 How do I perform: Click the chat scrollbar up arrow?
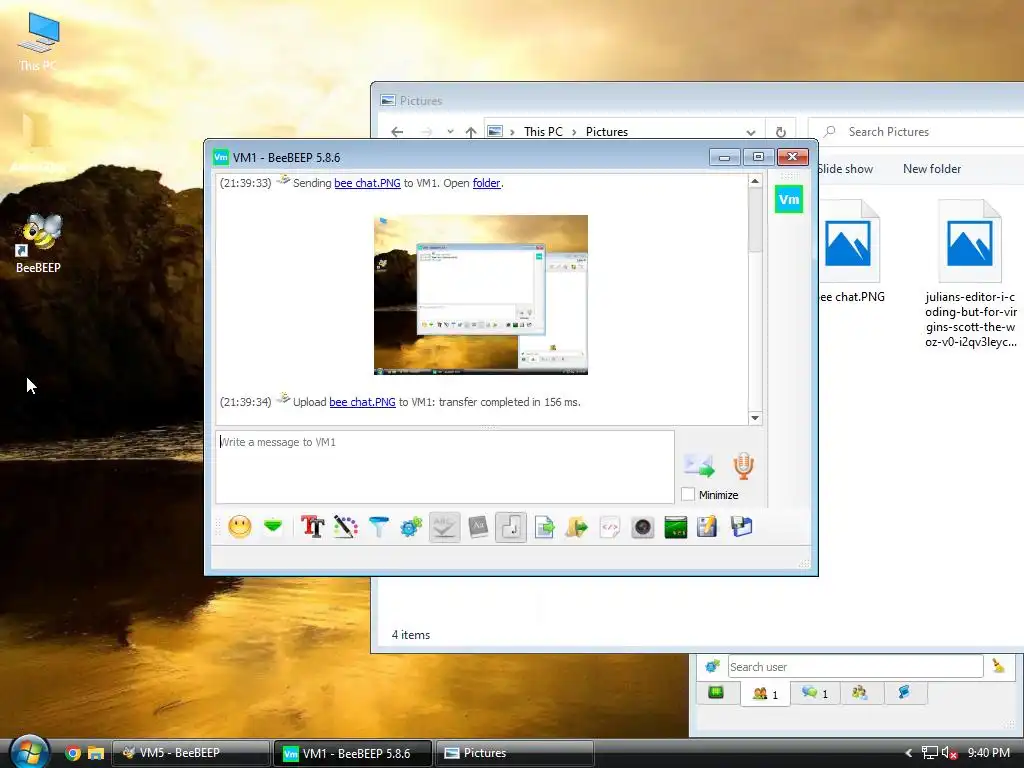click(755, 181)
